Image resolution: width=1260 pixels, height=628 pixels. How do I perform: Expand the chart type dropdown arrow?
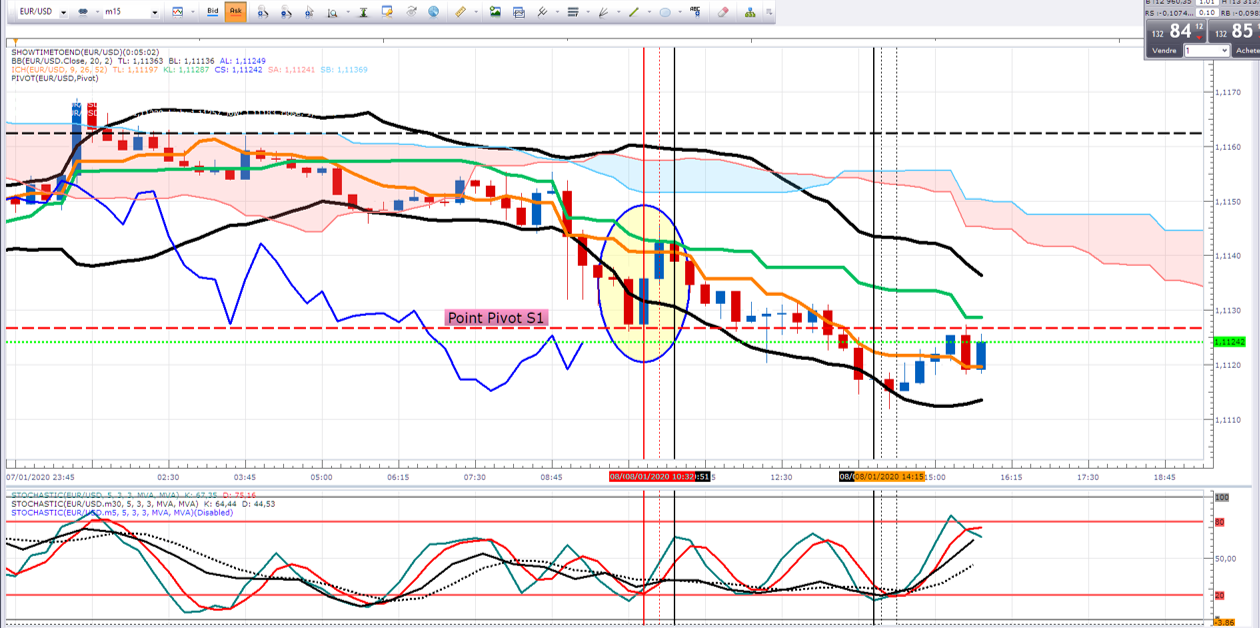193,12
